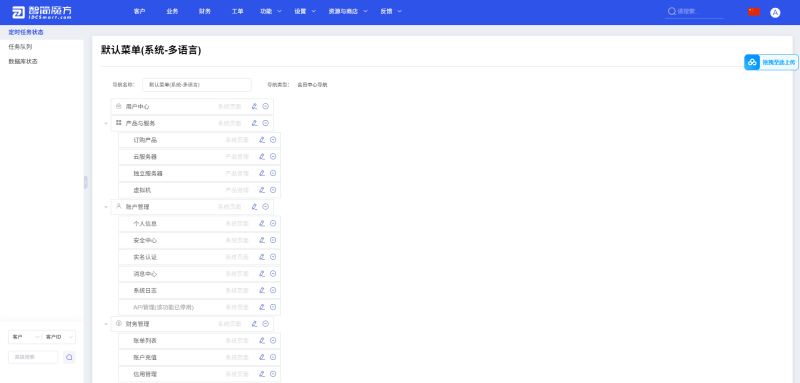Click the search magnifier icon in header
The height and width of the screenshot is (383, 800).
[x=671, y=11]
